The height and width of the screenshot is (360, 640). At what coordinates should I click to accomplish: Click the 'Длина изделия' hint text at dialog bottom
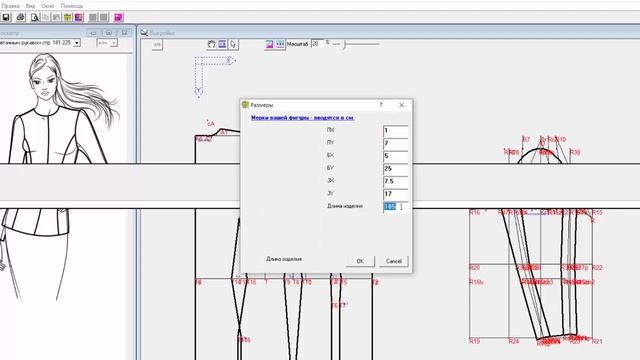[284, 259]
